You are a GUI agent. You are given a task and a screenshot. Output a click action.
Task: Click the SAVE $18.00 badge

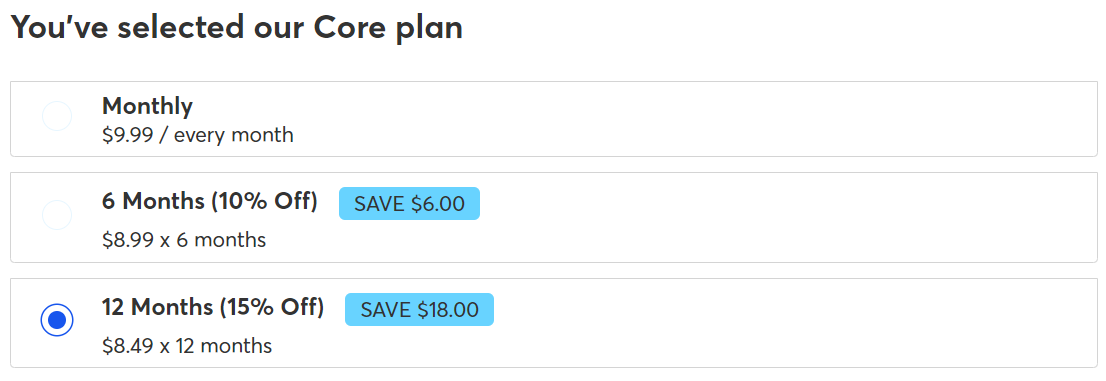click(419, 310)
